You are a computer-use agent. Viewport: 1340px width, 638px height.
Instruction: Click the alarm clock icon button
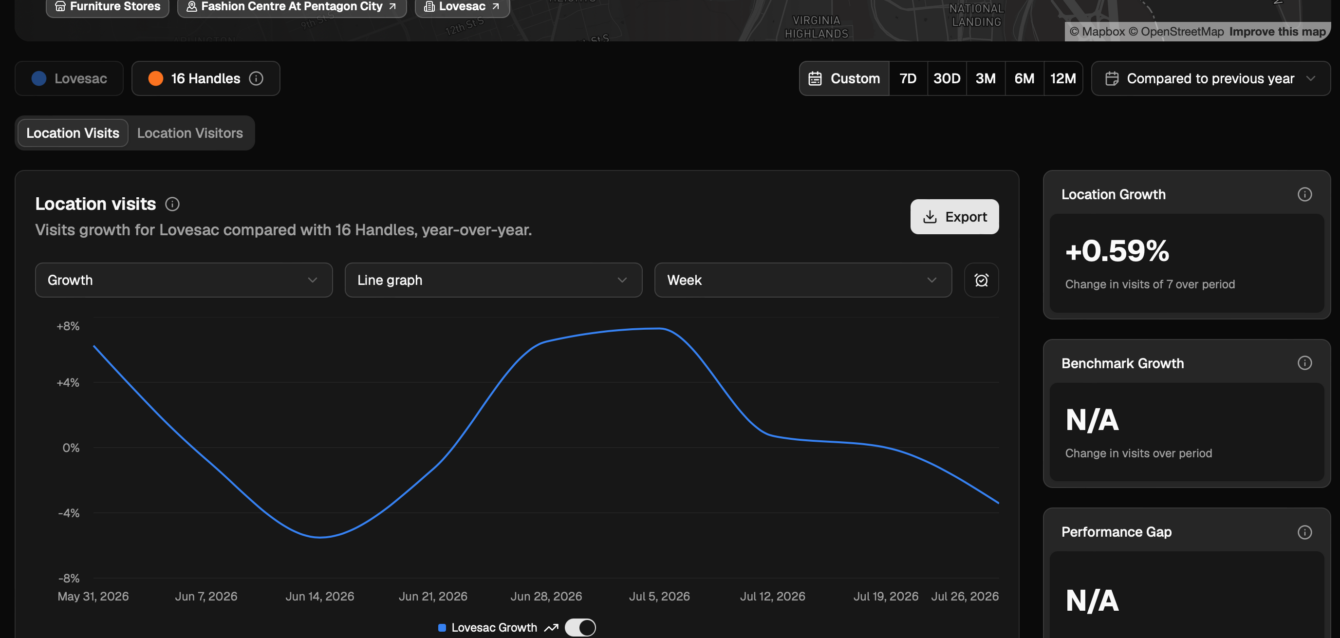click(981, 280)
